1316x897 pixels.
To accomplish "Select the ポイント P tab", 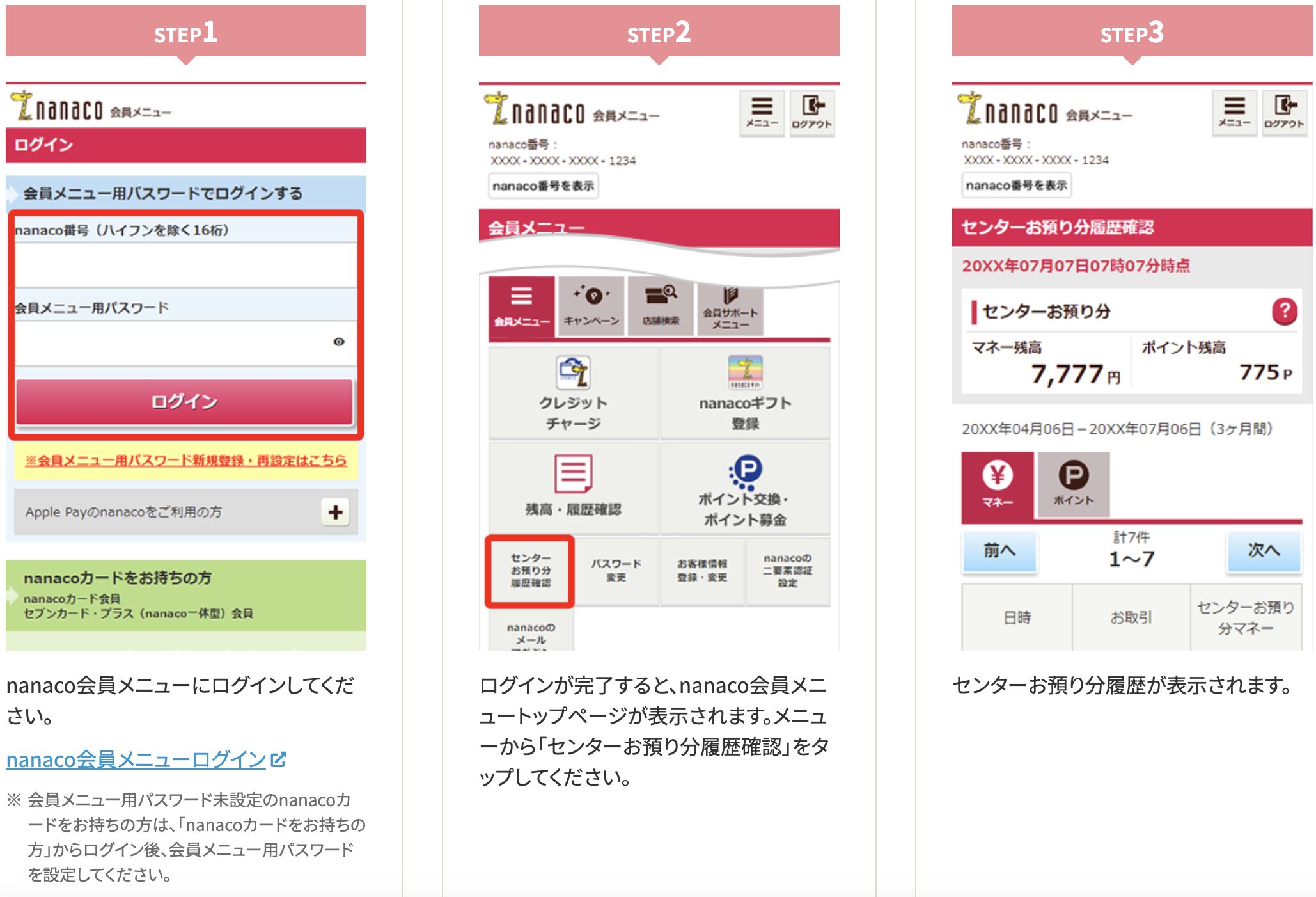I will [x=1074, y=486].
